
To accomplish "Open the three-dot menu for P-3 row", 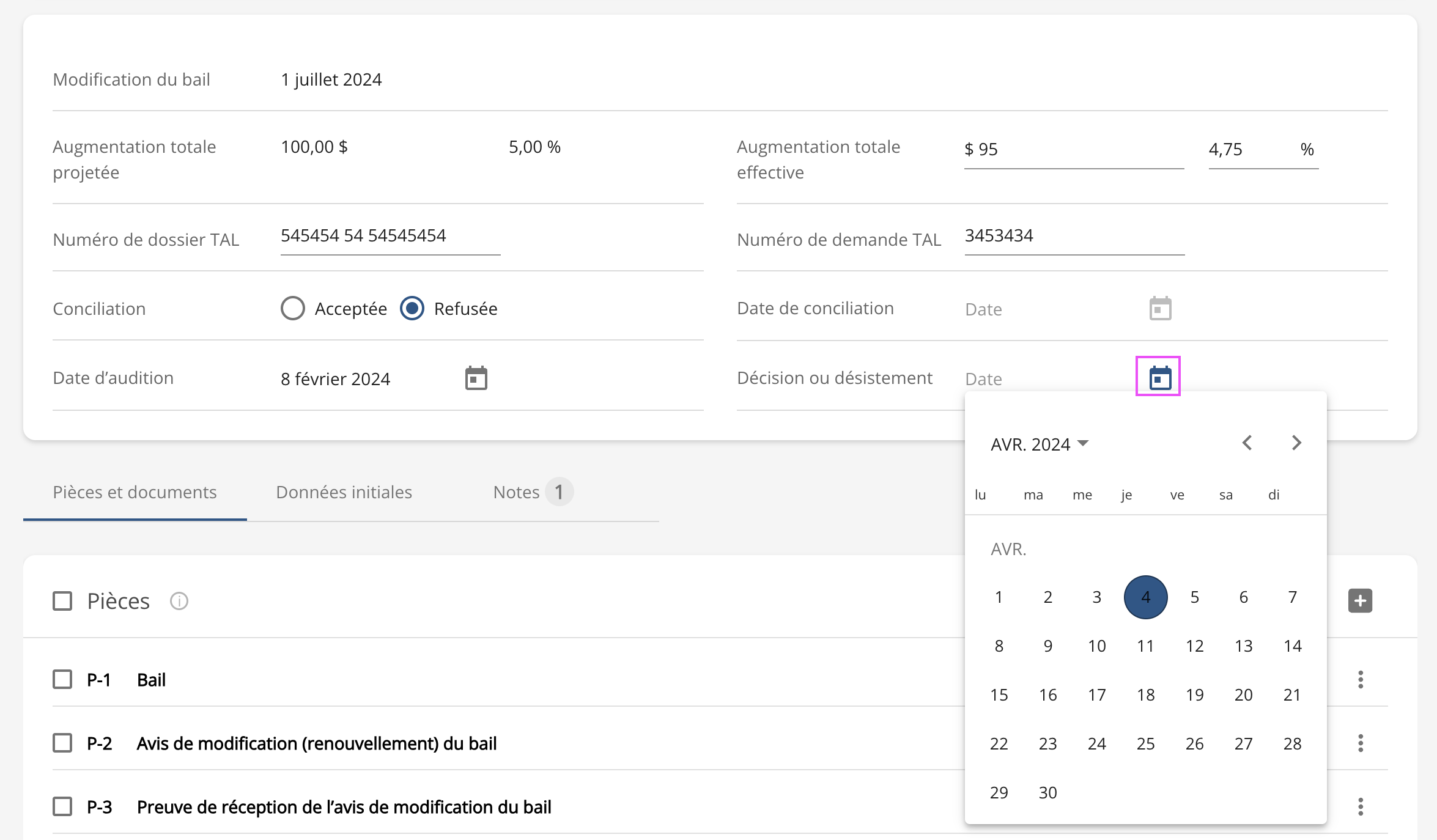I will (x=1360, y=806).
